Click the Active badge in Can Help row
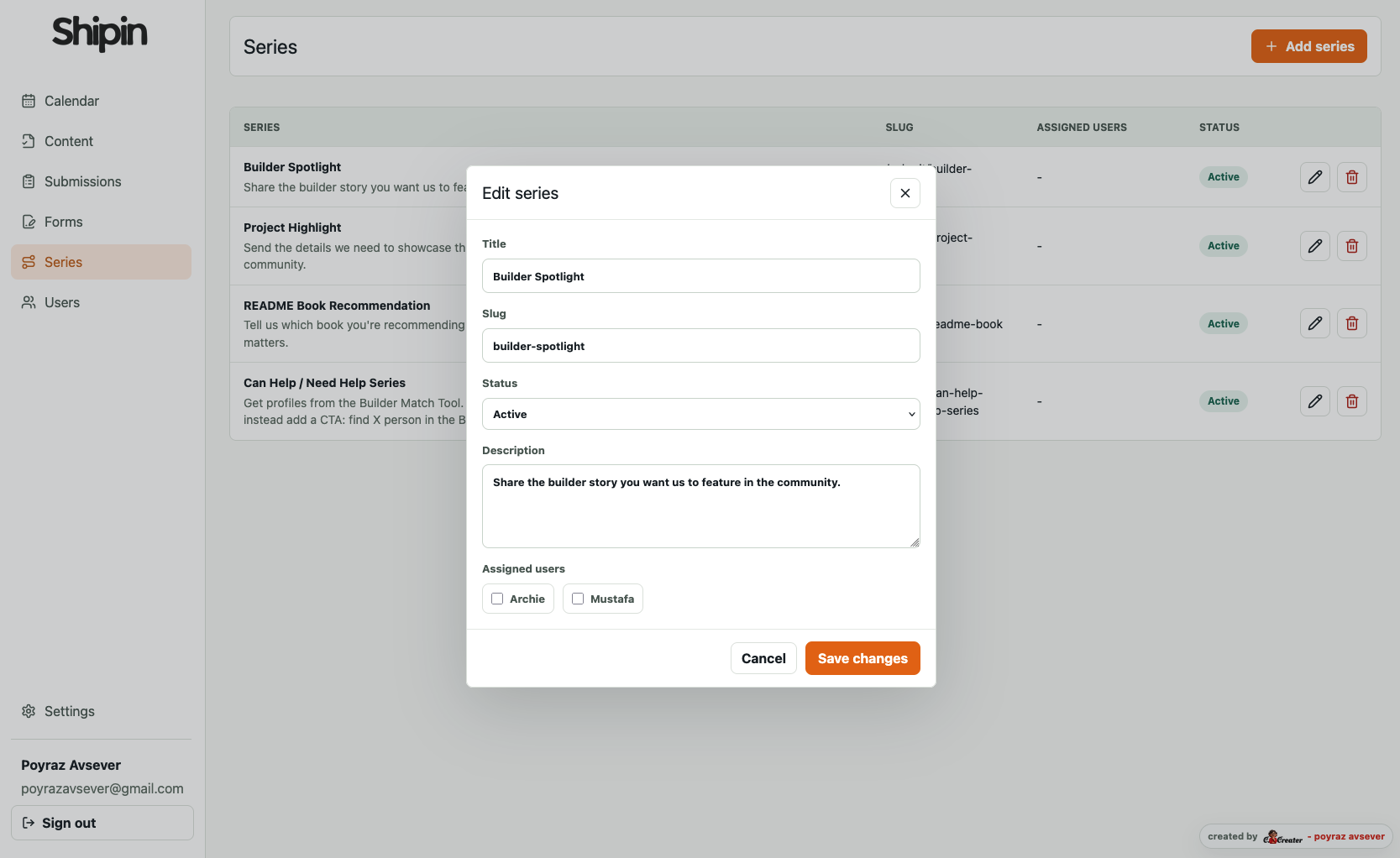Screen dimensions: 1400x858 click(1224, 401)
